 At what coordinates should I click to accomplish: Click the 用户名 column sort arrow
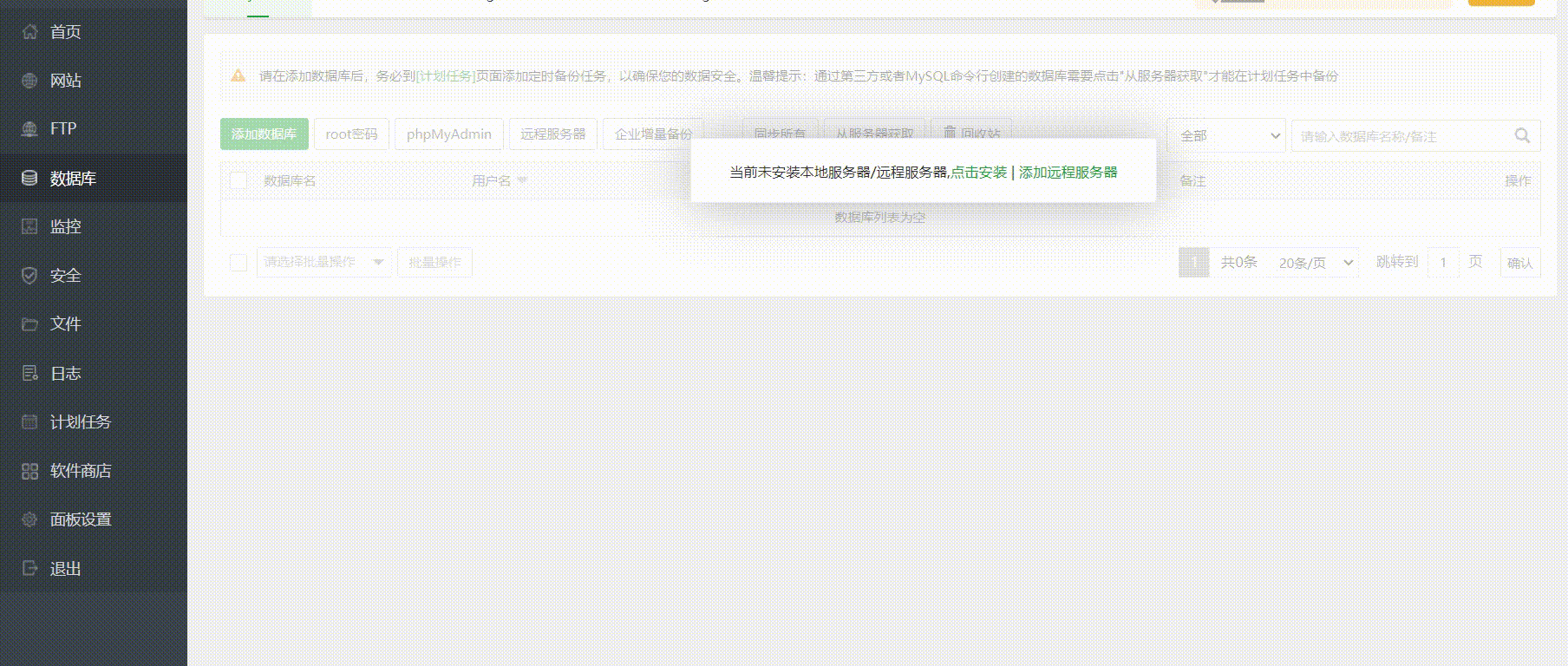click(522, 180)
